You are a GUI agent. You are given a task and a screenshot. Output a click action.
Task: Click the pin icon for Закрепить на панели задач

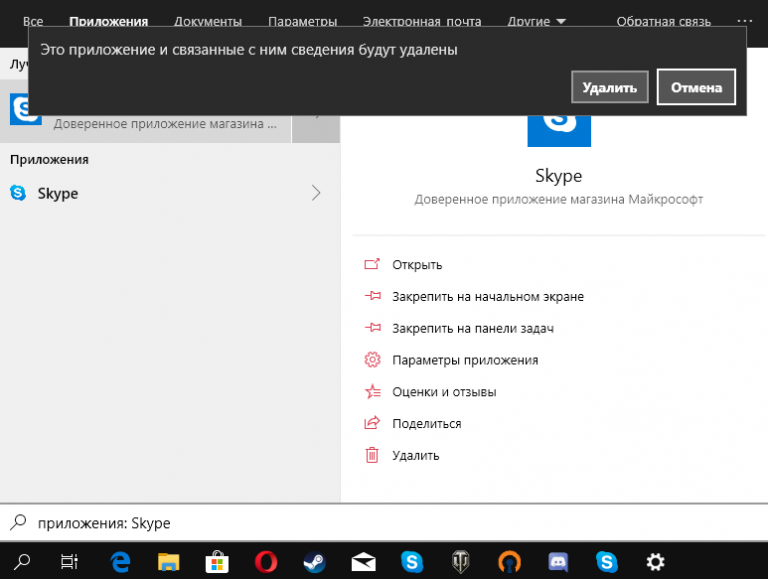[373, 328]
